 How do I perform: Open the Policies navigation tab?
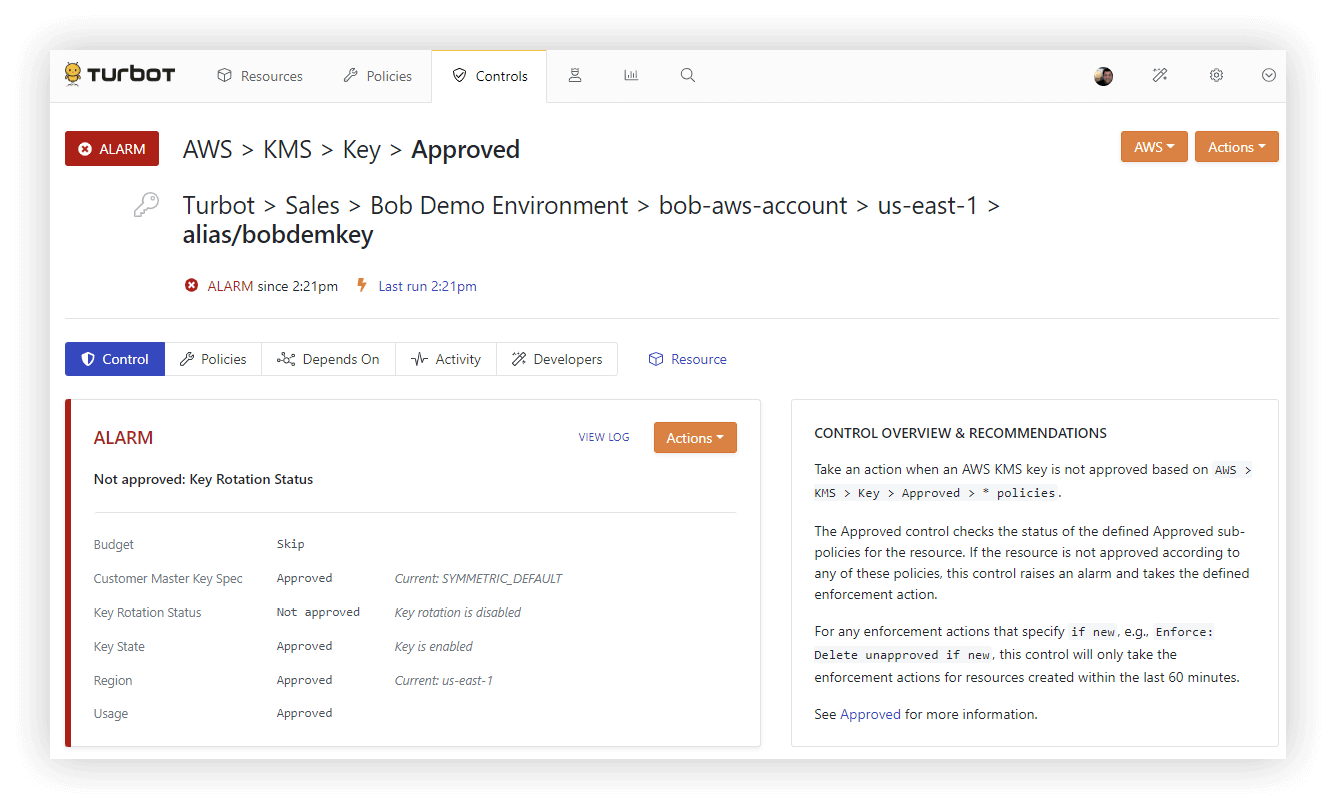[x=378, y=76]
